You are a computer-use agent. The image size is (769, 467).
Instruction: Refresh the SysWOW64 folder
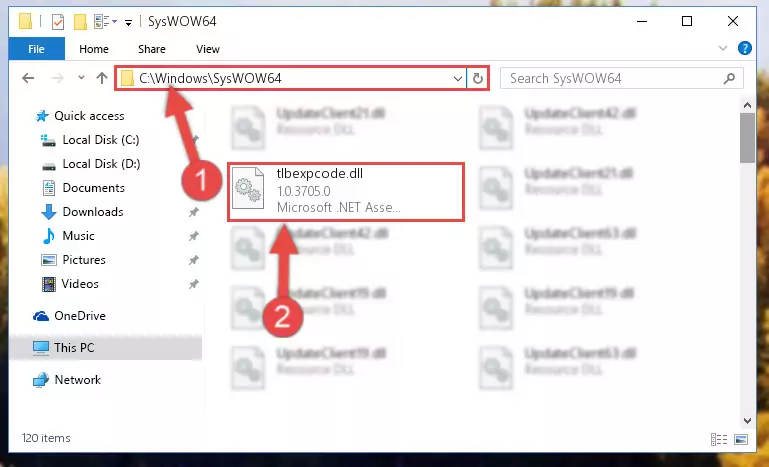click(478, 78)
